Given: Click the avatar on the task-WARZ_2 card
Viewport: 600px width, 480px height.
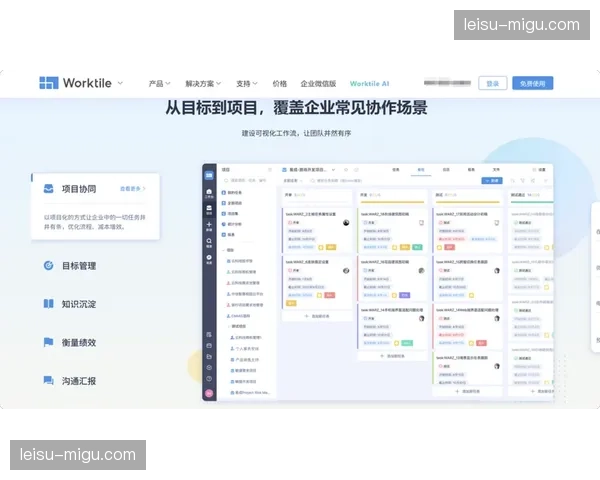Looking at the screenshot, I should click(x=346, y=223).
